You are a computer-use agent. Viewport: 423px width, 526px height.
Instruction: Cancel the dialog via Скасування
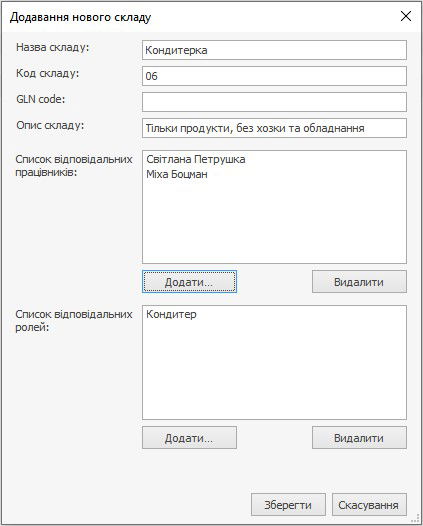[x=369, y=505]
